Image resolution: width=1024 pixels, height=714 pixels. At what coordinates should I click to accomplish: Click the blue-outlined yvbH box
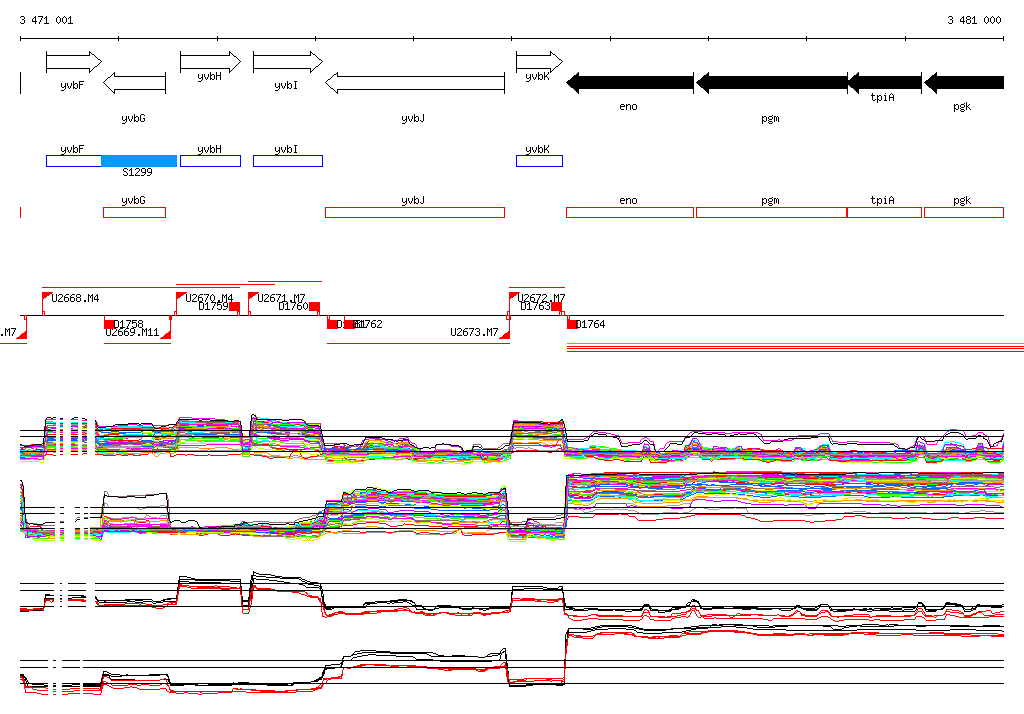click(x=210, y=161)
